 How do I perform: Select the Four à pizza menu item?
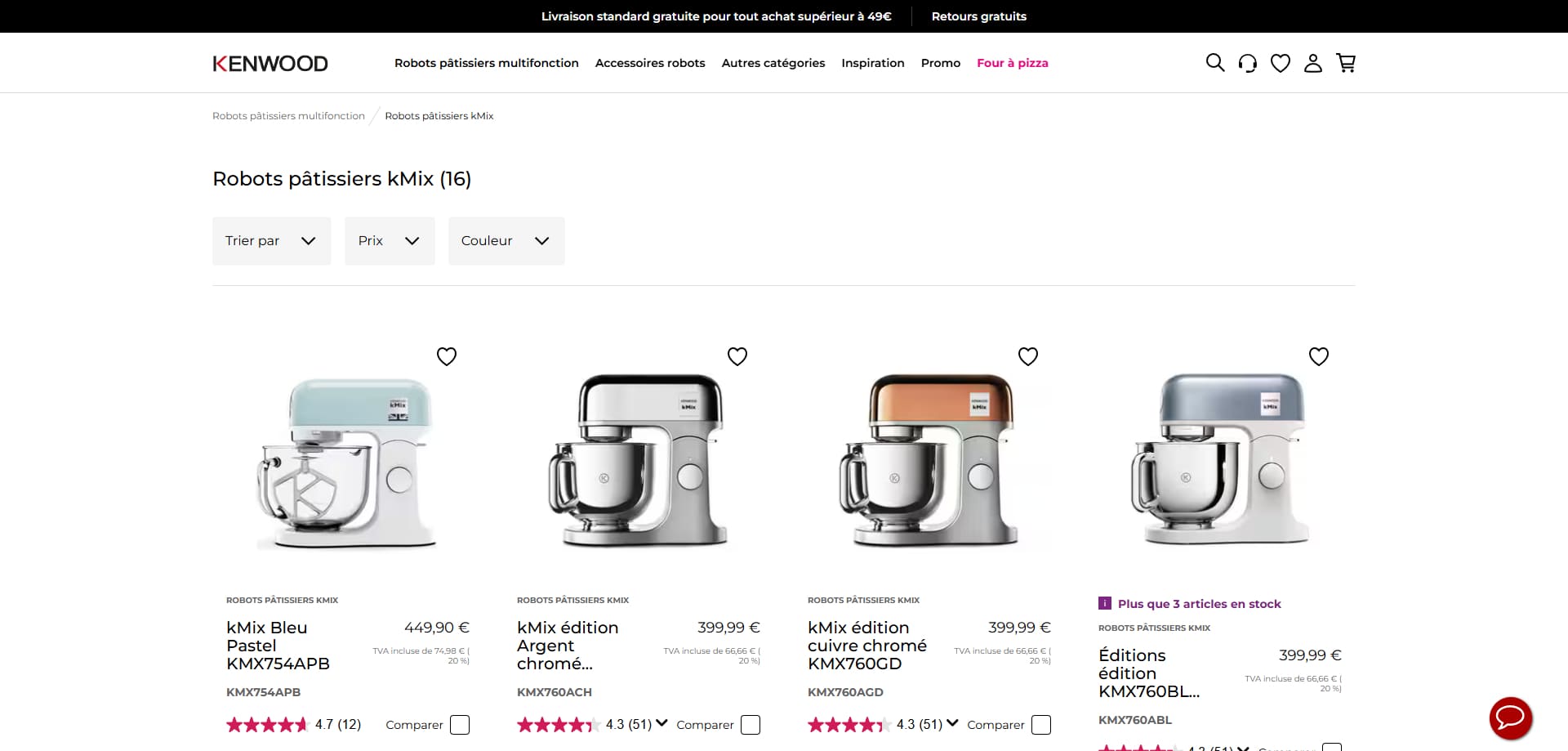(1013, 63)
